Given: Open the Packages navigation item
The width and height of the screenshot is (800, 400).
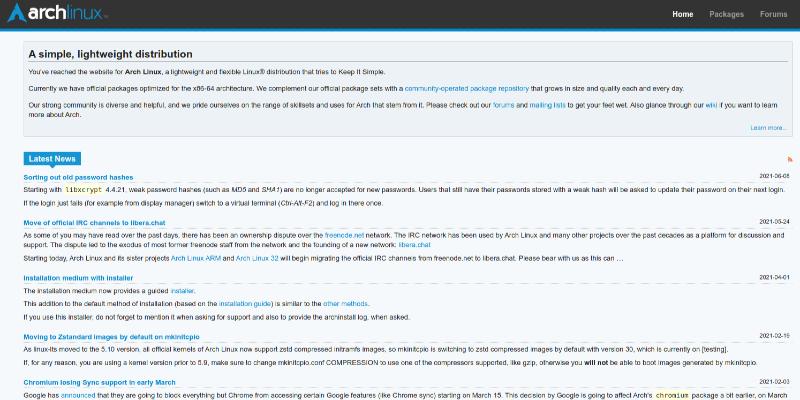Looking at the screenshot, I should coord(726,15).
